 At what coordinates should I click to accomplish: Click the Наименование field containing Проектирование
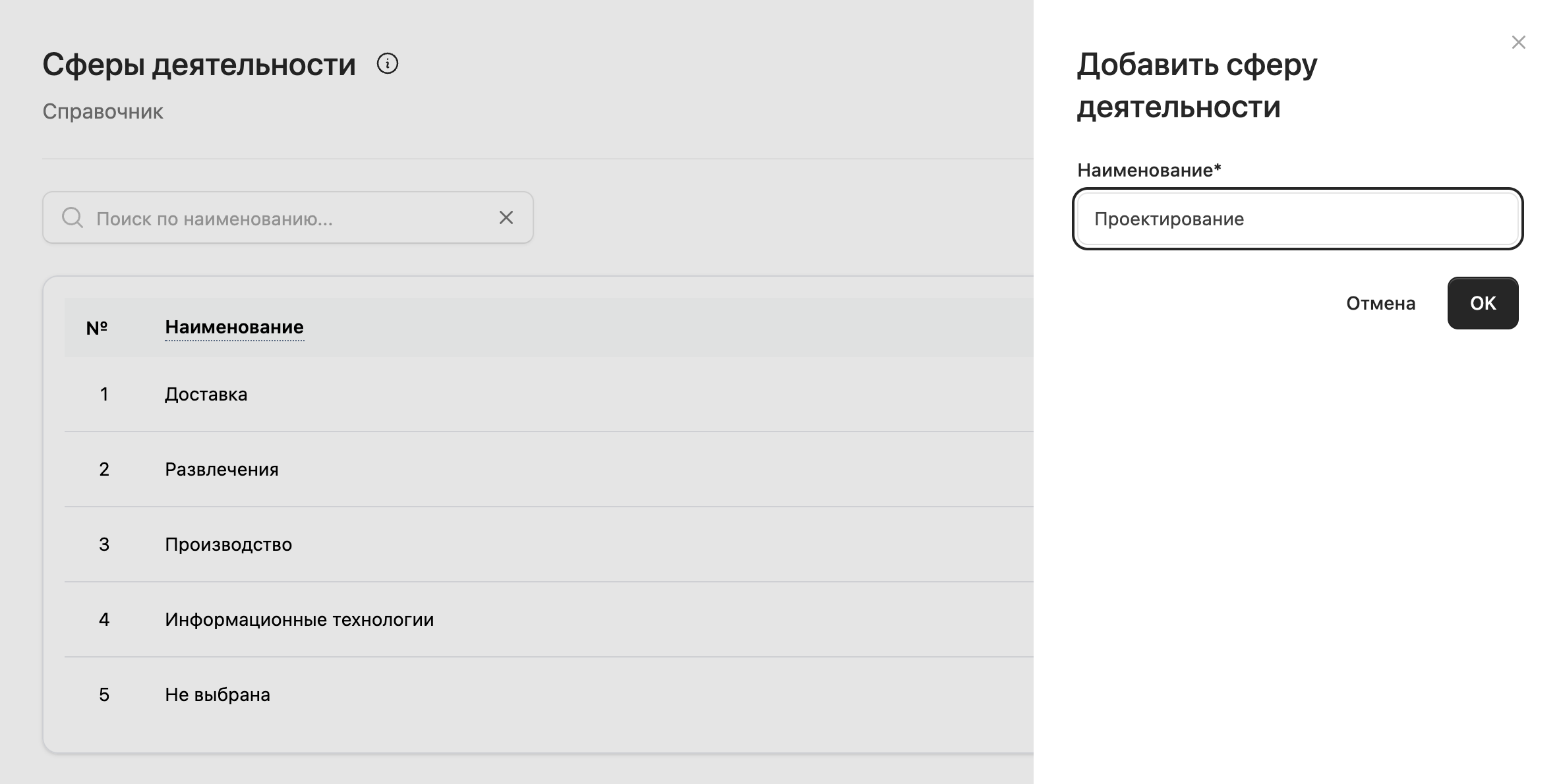coord(1297,219)
